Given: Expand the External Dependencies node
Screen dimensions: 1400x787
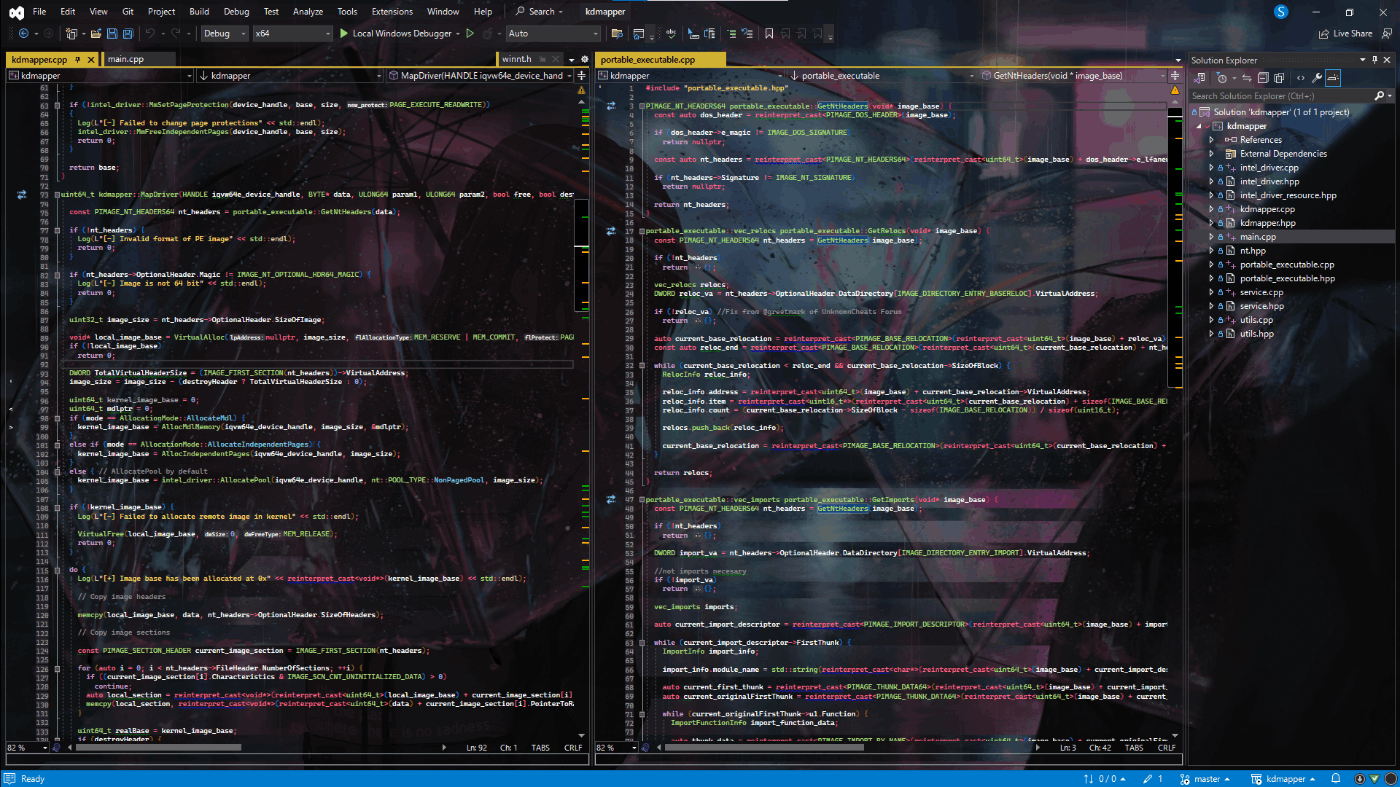Looking at the screenshot, I should click(x=1212, y=154).
